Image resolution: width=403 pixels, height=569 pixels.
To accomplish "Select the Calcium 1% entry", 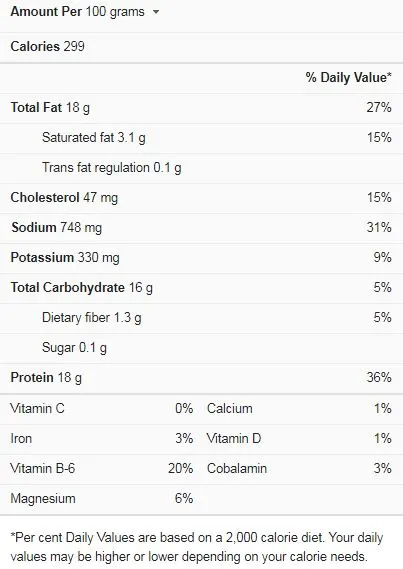I will pos(299,409).
